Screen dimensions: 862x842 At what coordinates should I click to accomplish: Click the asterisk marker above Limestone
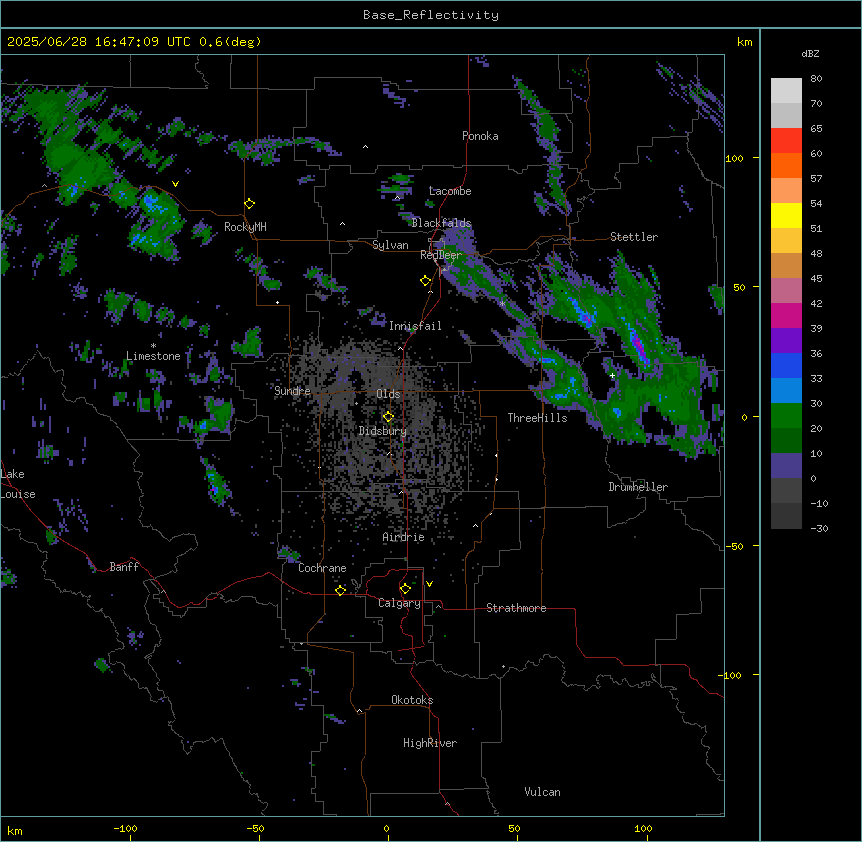pyautogui.click(x=153, y=346)
